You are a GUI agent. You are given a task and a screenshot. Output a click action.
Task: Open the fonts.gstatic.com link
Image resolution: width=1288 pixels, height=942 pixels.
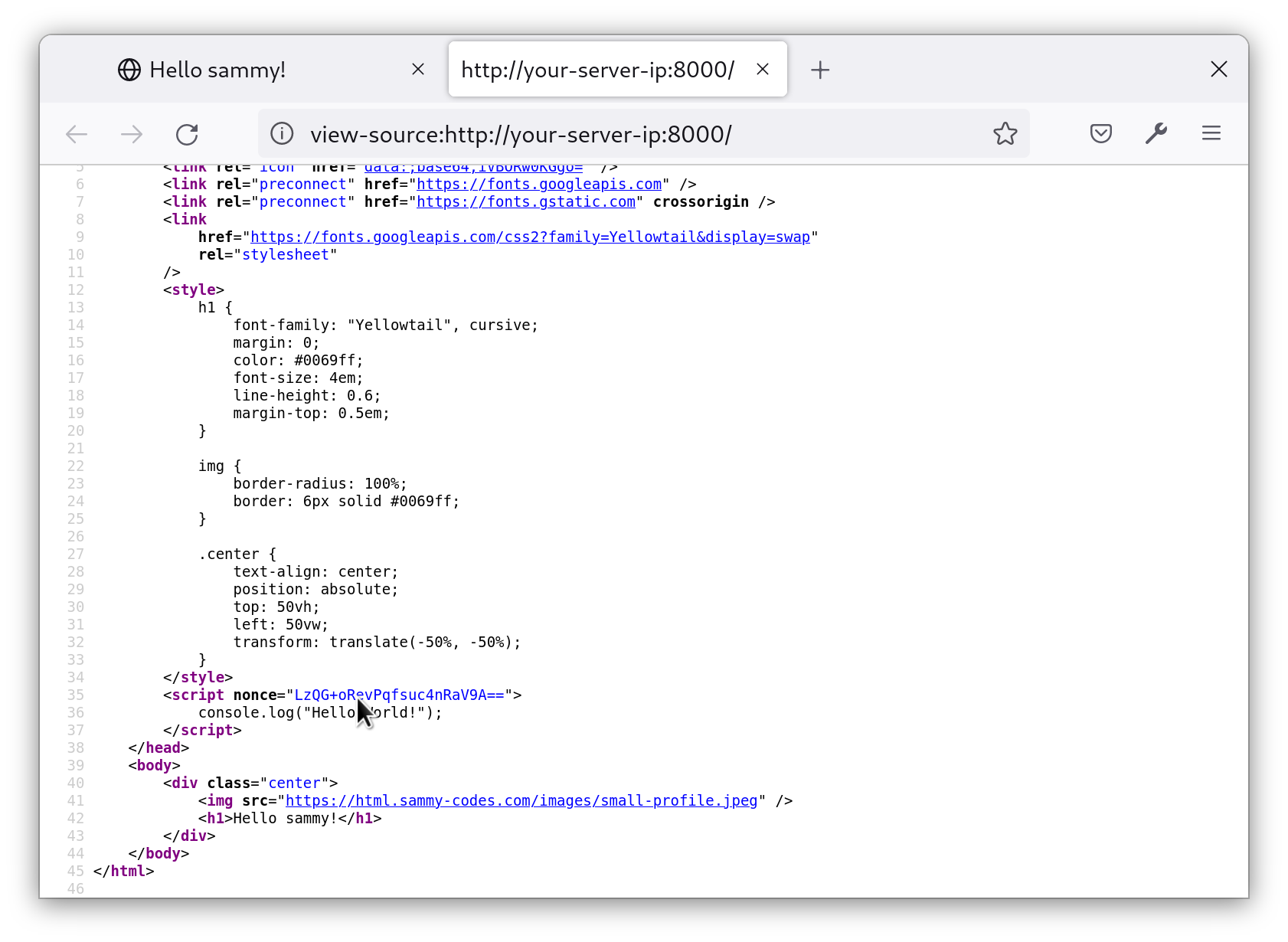point(526,201)
